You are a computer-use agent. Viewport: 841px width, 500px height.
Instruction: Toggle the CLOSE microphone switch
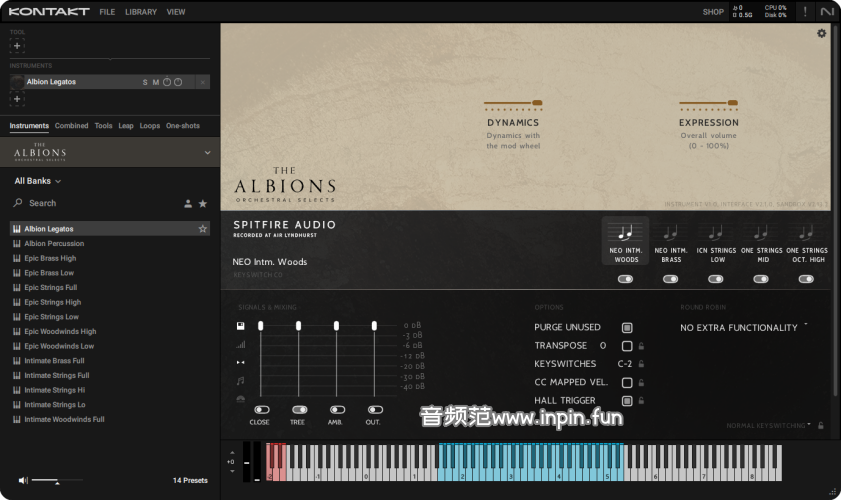click(262, 410)
